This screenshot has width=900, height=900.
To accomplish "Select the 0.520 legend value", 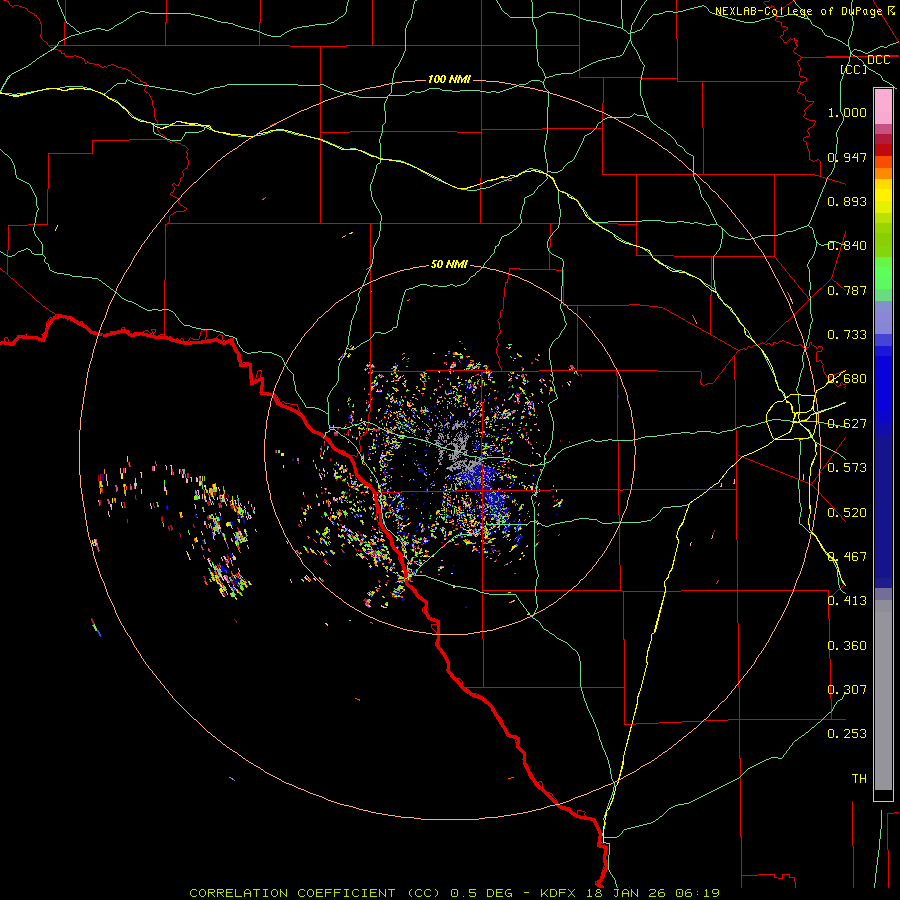I will (847, 513).
